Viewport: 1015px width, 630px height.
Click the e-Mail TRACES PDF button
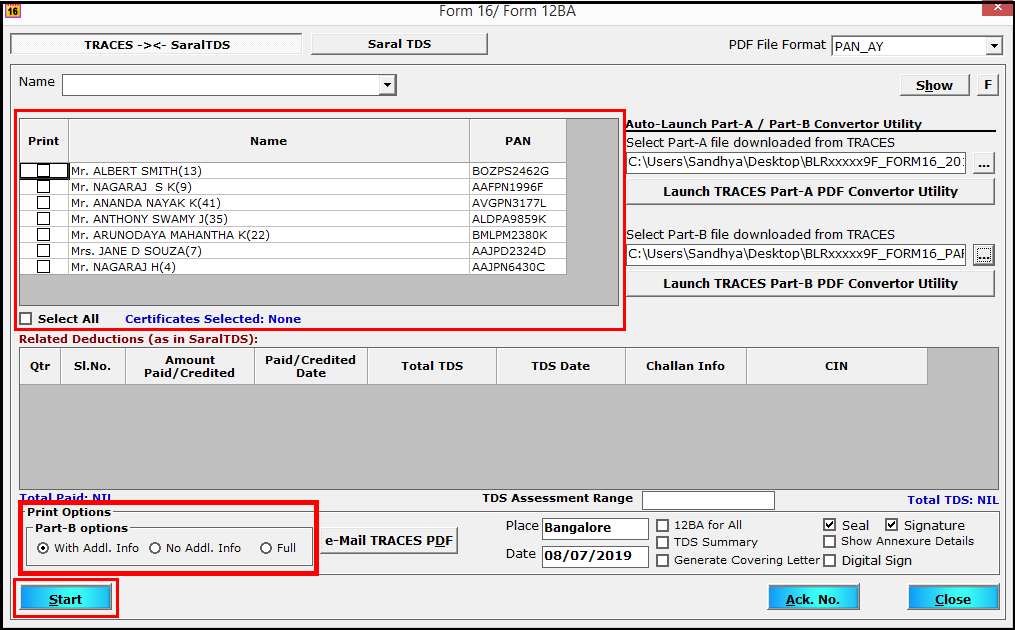coord(388,540)
